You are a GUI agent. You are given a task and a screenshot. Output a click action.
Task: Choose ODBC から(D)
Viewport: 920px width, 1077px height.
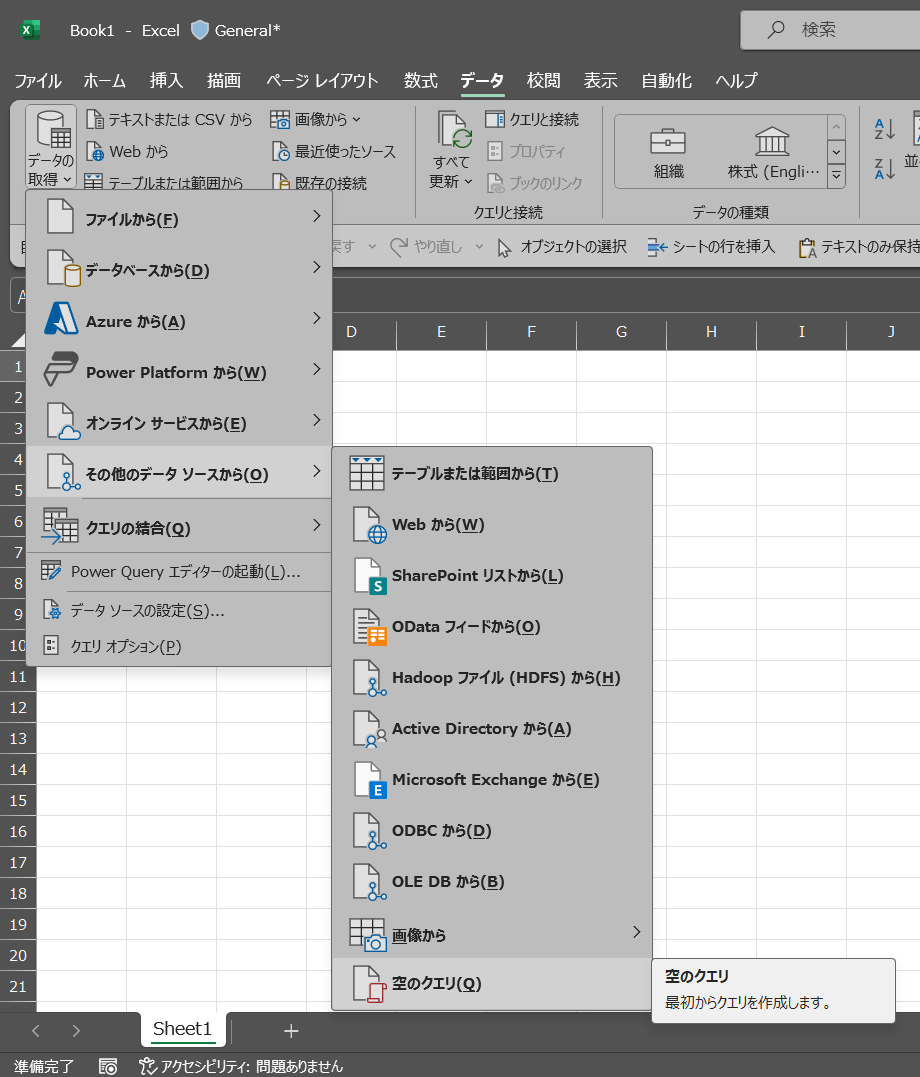coord(492,830)
